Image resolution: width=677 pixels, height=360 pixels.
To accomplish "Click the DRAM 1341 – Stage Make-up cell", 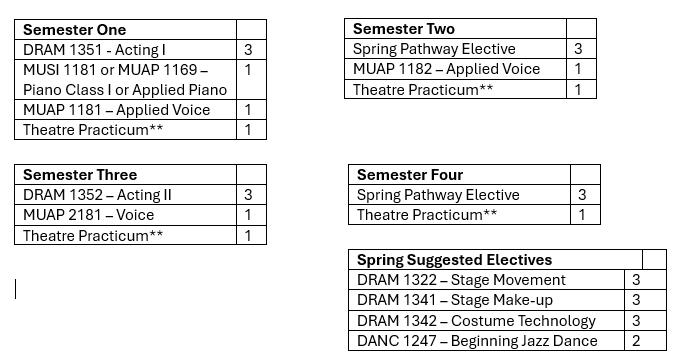I will pos(487,300).
